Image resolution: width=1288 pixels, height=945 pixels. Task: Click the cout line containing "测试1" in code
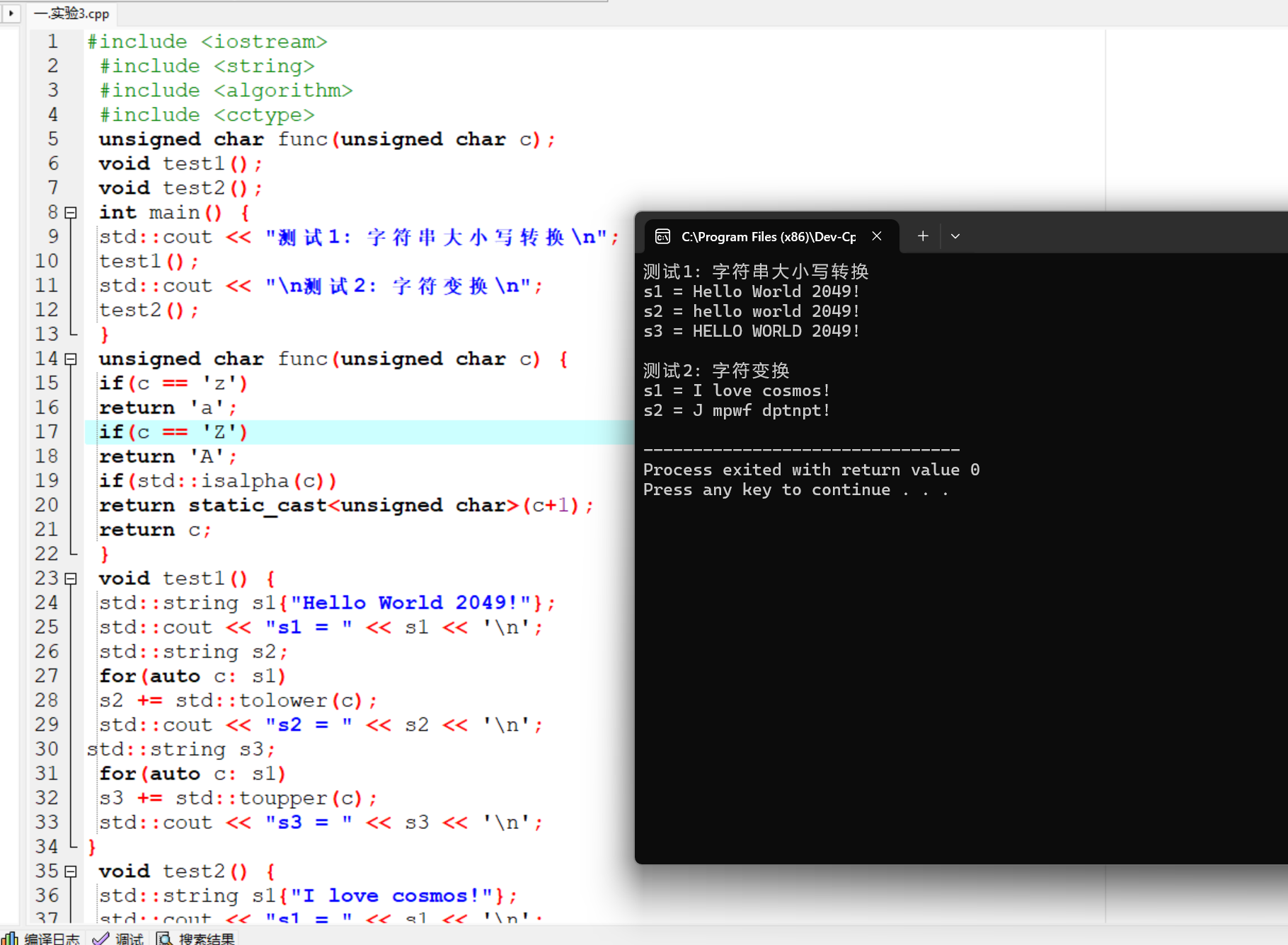[x=360, y=237]
